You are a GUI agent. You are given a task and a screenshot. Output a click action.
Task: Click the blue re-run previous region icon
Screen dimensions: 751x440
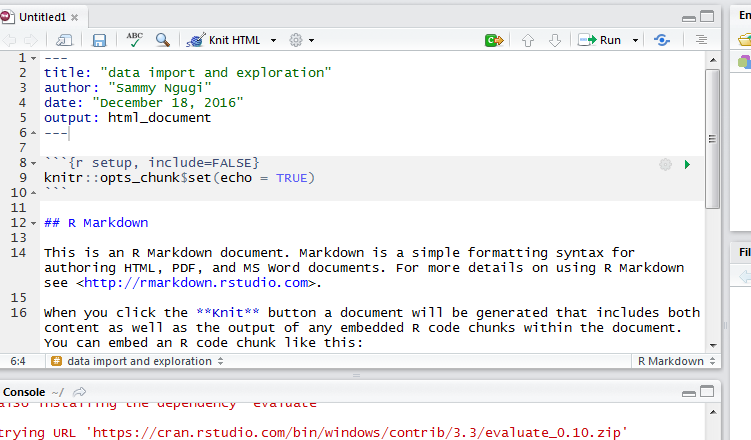(x=662, y=40)
